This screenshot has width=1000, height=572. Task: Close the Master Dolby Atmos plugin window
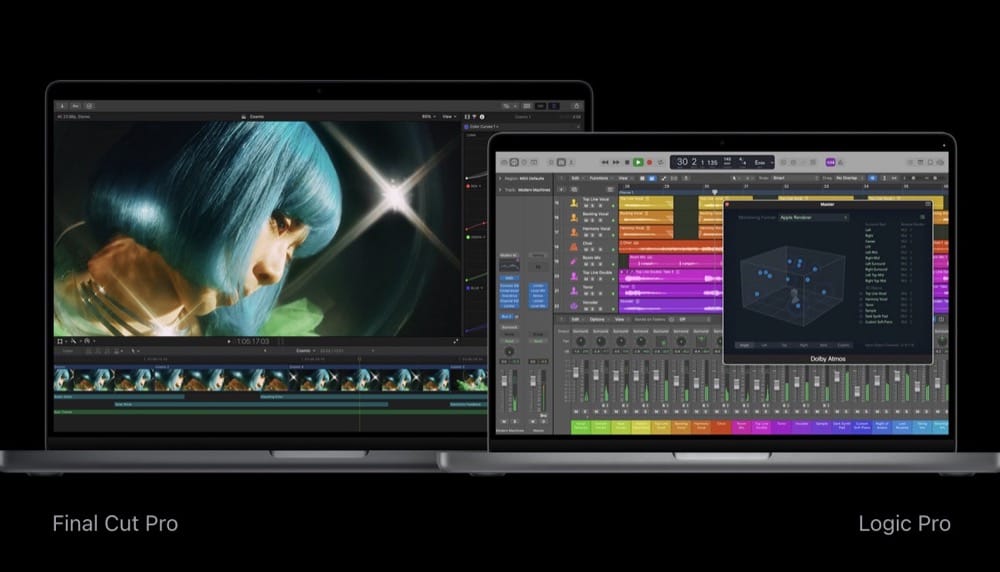[727, 204]
